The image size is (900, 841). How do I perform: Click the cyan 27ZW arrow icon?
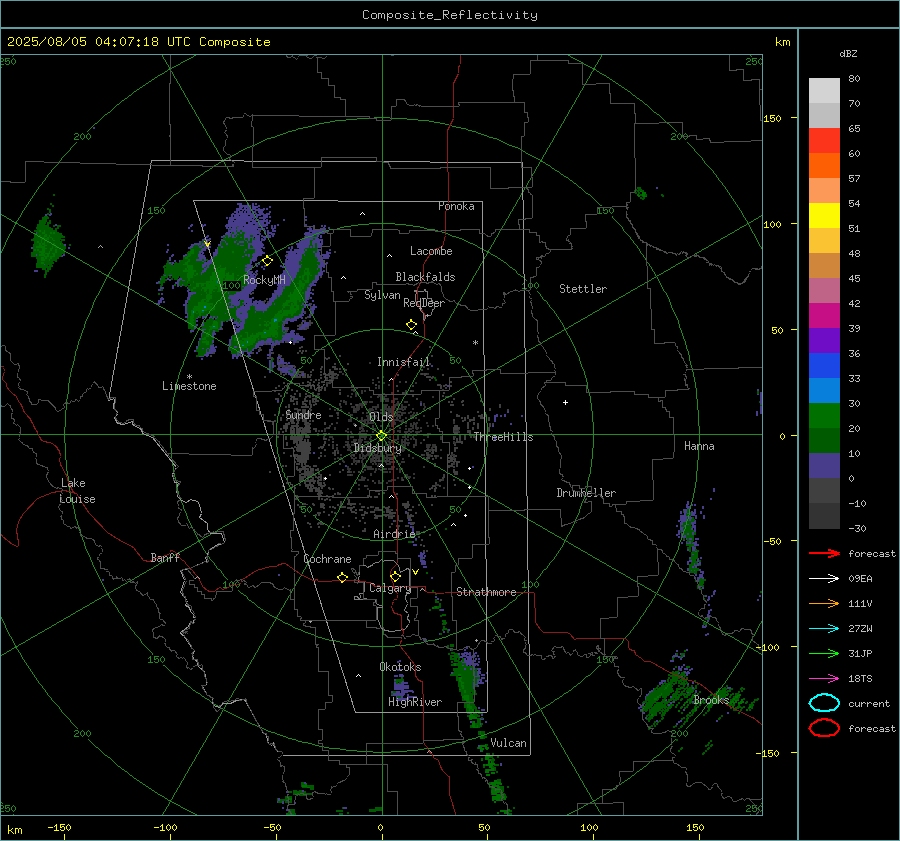[x=824, y=629]
